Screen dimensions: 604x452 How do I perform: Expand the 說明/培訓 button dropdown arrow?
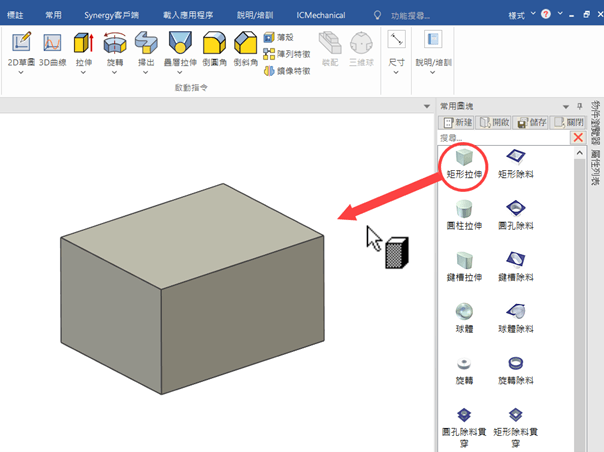click(x=433, y=72)
